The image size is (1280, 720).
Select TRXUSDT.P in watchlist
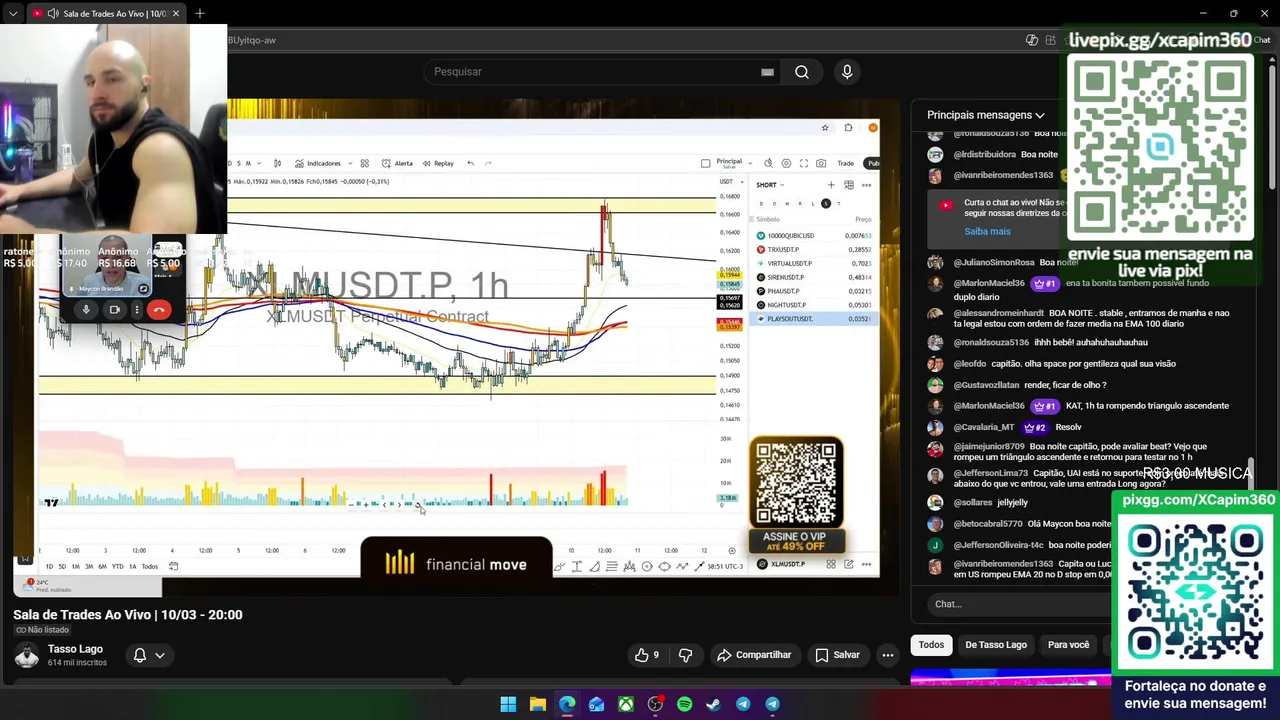click(814, 249)
